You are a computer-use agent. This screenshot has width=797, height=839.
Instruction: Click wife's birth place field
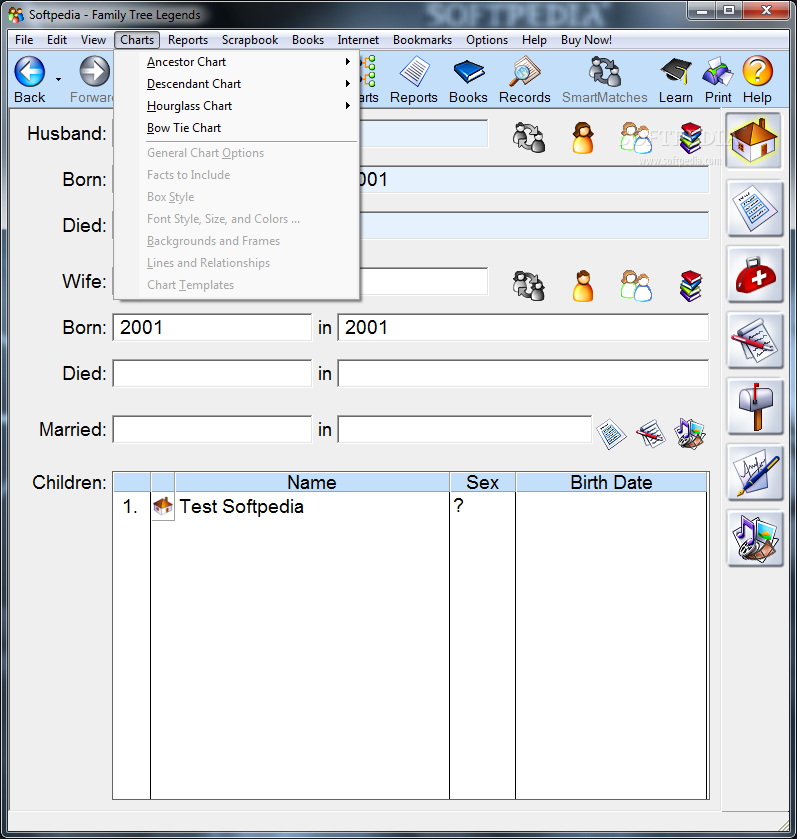[523, 327]
